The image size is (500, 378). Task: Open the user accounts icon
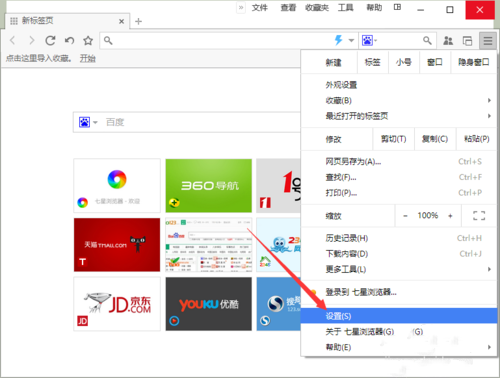[448, 41]
